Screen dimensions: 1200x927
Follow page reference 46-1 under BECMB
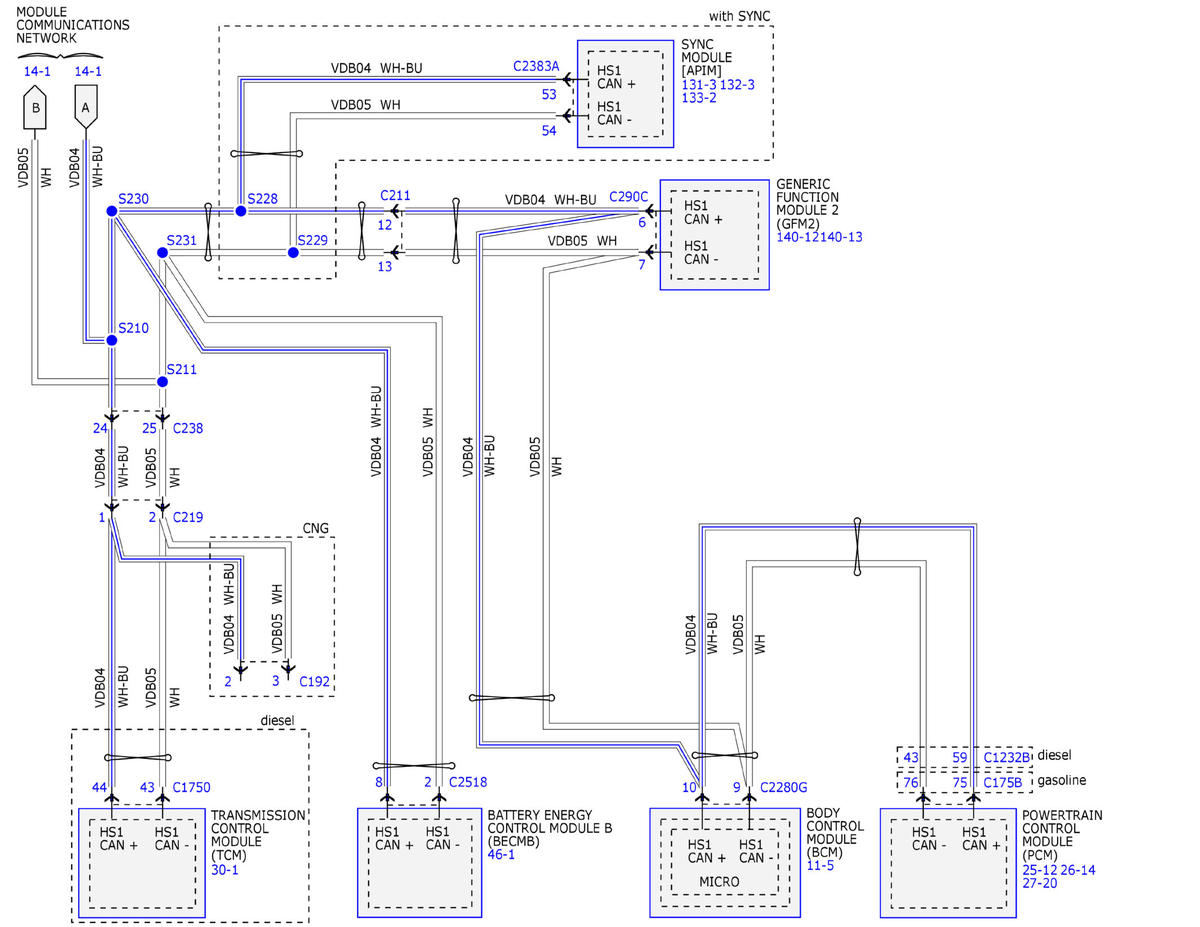point(501,855)
